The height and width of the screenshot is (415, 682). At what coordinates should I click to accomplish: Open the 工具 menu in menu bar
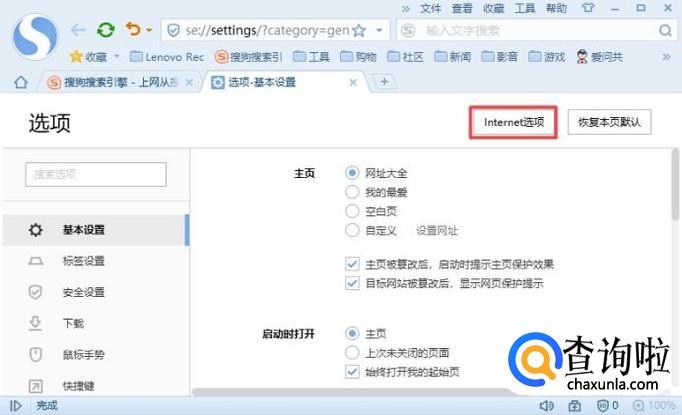coord(524,8)
